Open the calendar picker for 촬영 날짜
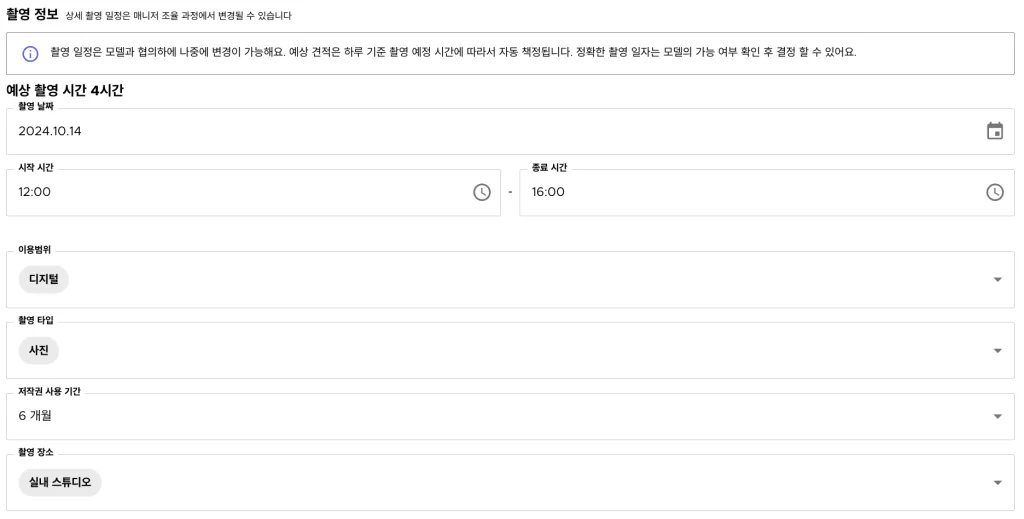 click(x=994, y=131)
